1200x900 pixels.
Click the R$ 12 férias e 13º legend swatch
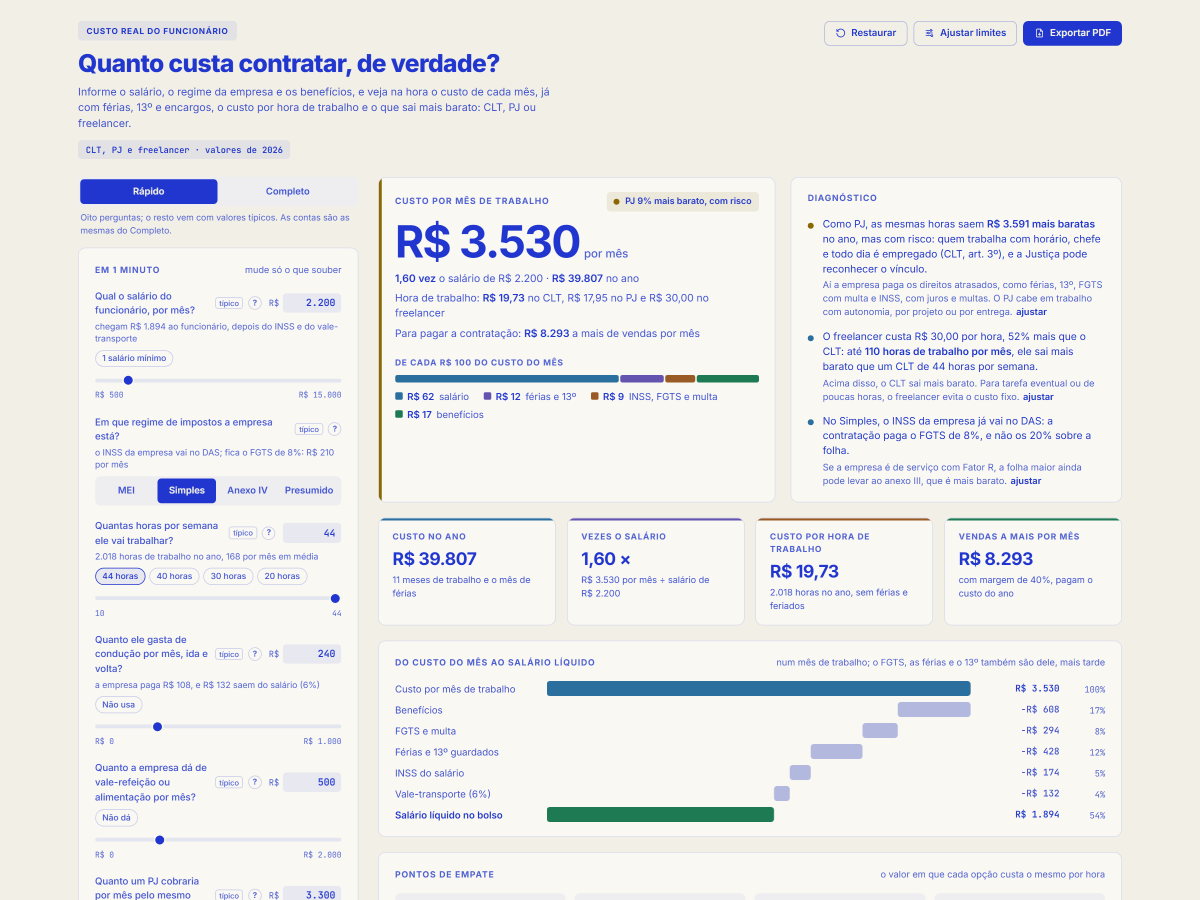pyautogui.click(x=487, y=397)
